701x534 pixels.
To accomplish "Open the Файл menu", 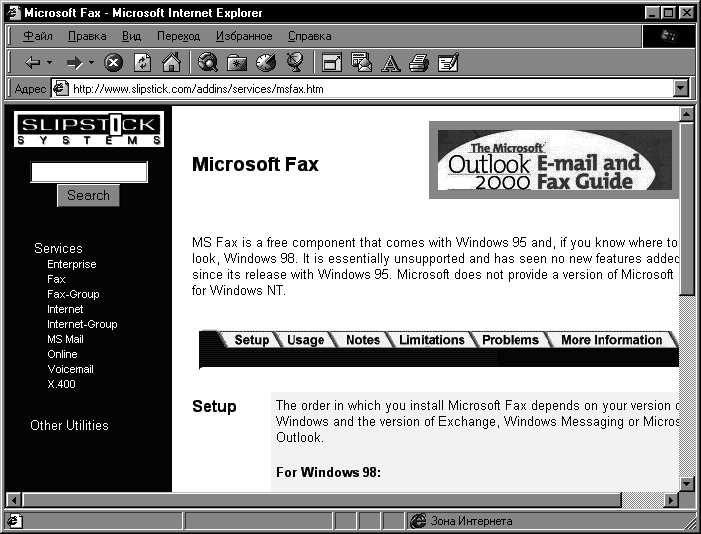I will [x=38, y=36].
